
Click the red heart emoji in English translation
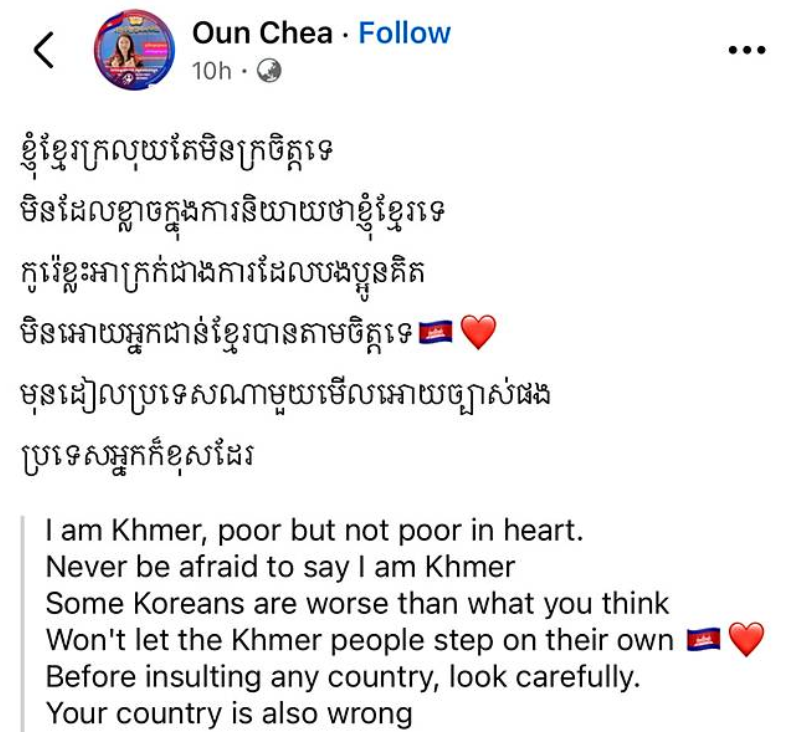tap(746, 639)
